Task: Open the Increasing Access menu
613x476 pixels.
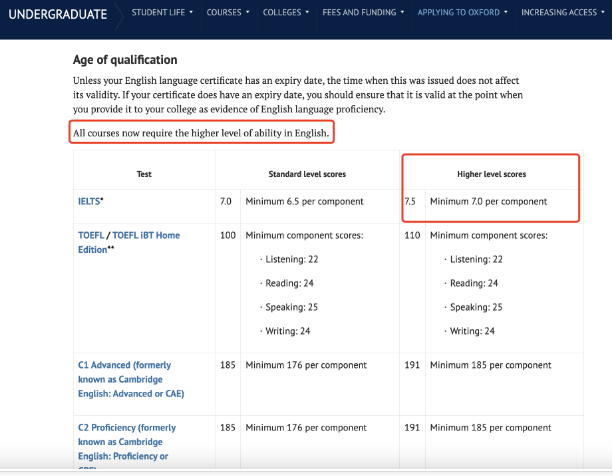Action: click(x=563, y=13)
